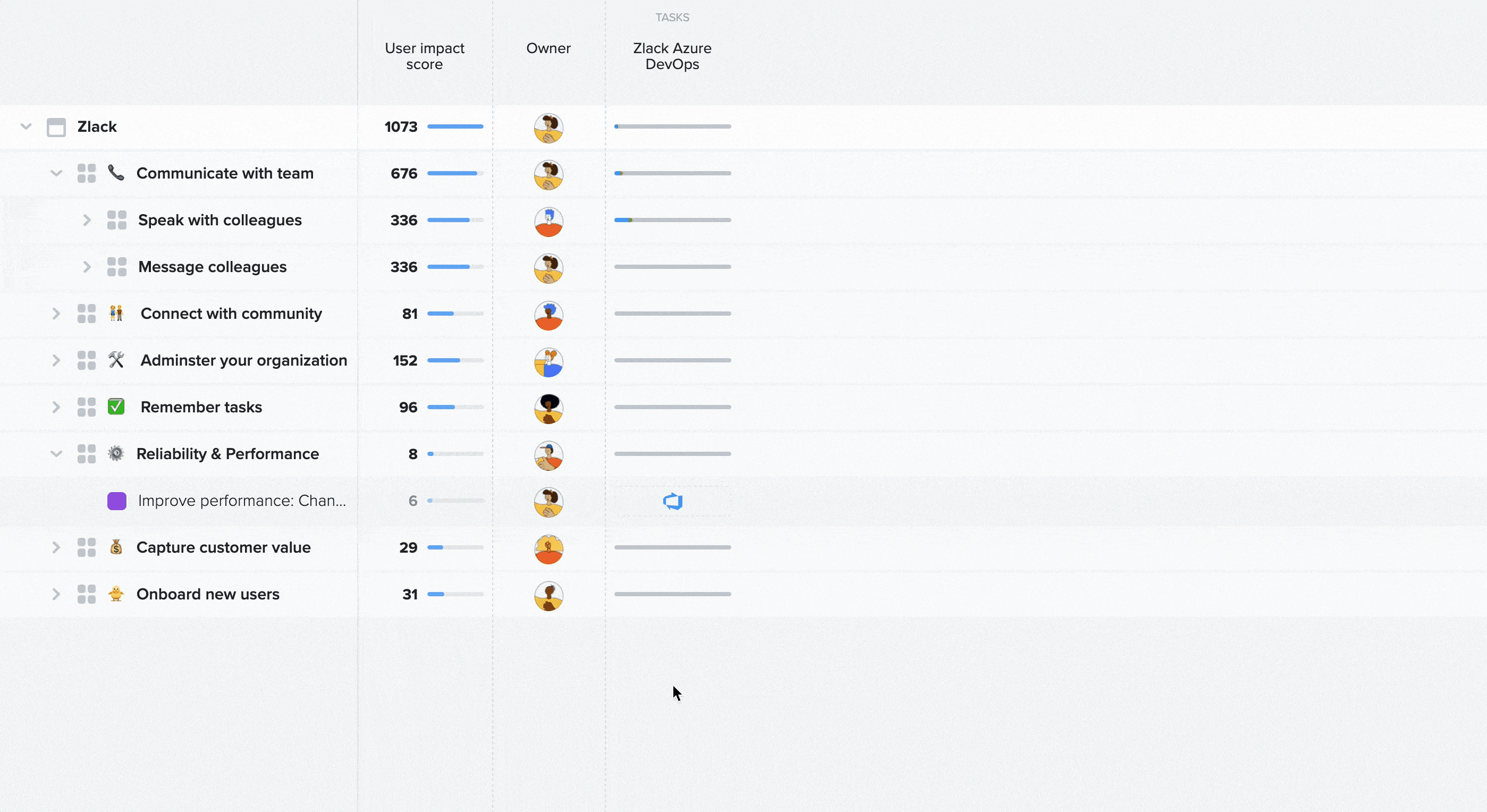Click the grid icon beside Capture customer value

click(x=87, y=547)
